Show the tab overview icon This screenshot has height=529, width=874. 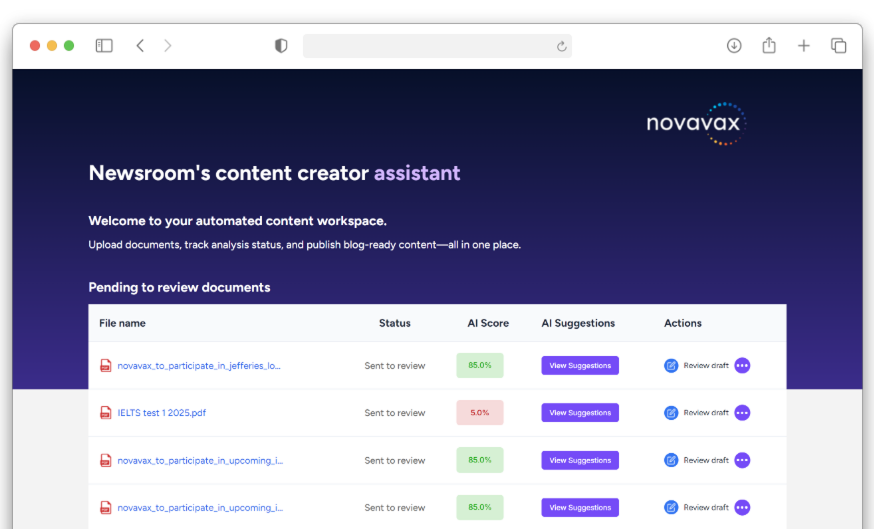(x=838, y=46)
